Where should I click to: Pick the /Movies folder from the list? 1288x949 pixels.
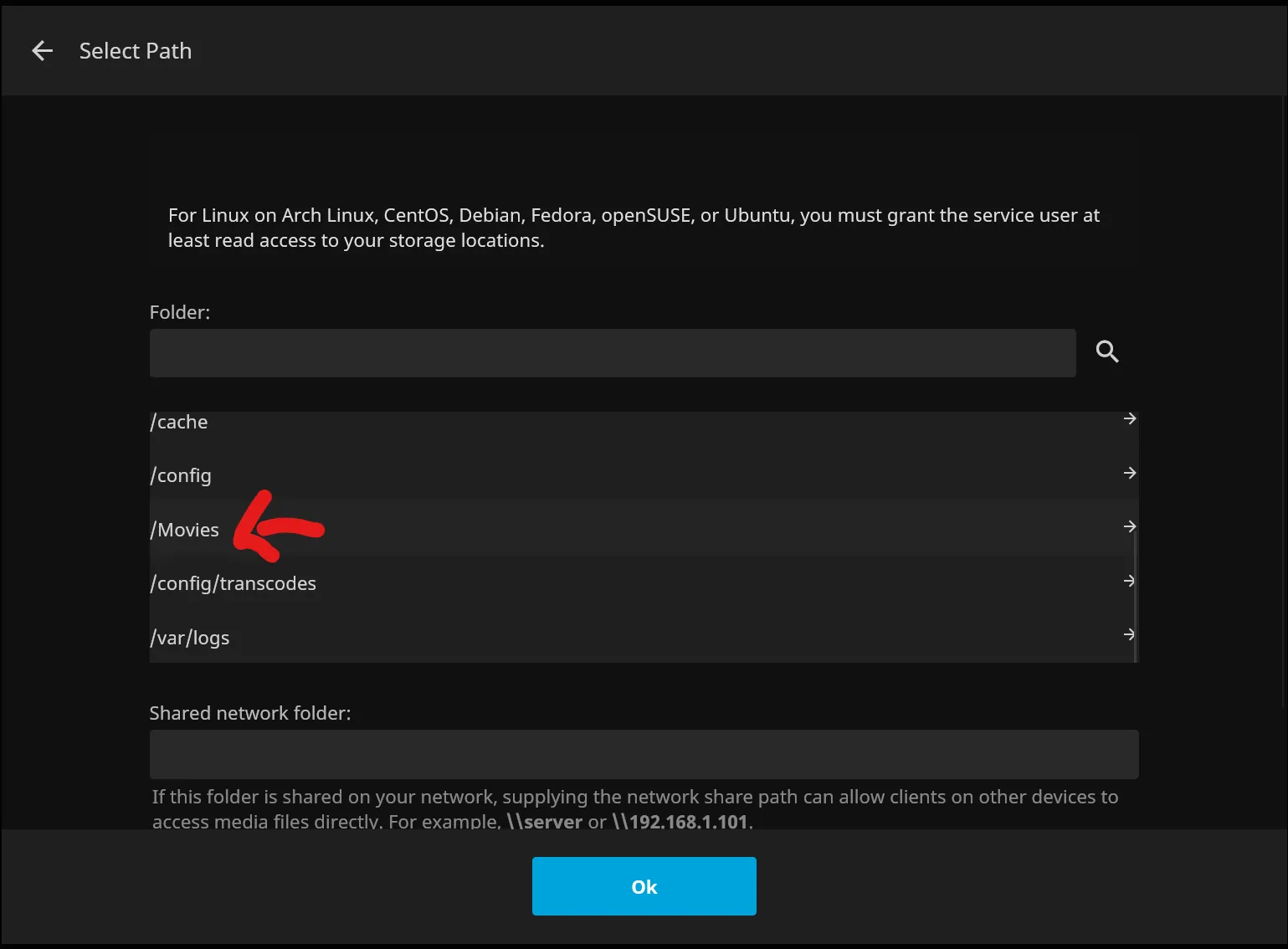(185, 530)
